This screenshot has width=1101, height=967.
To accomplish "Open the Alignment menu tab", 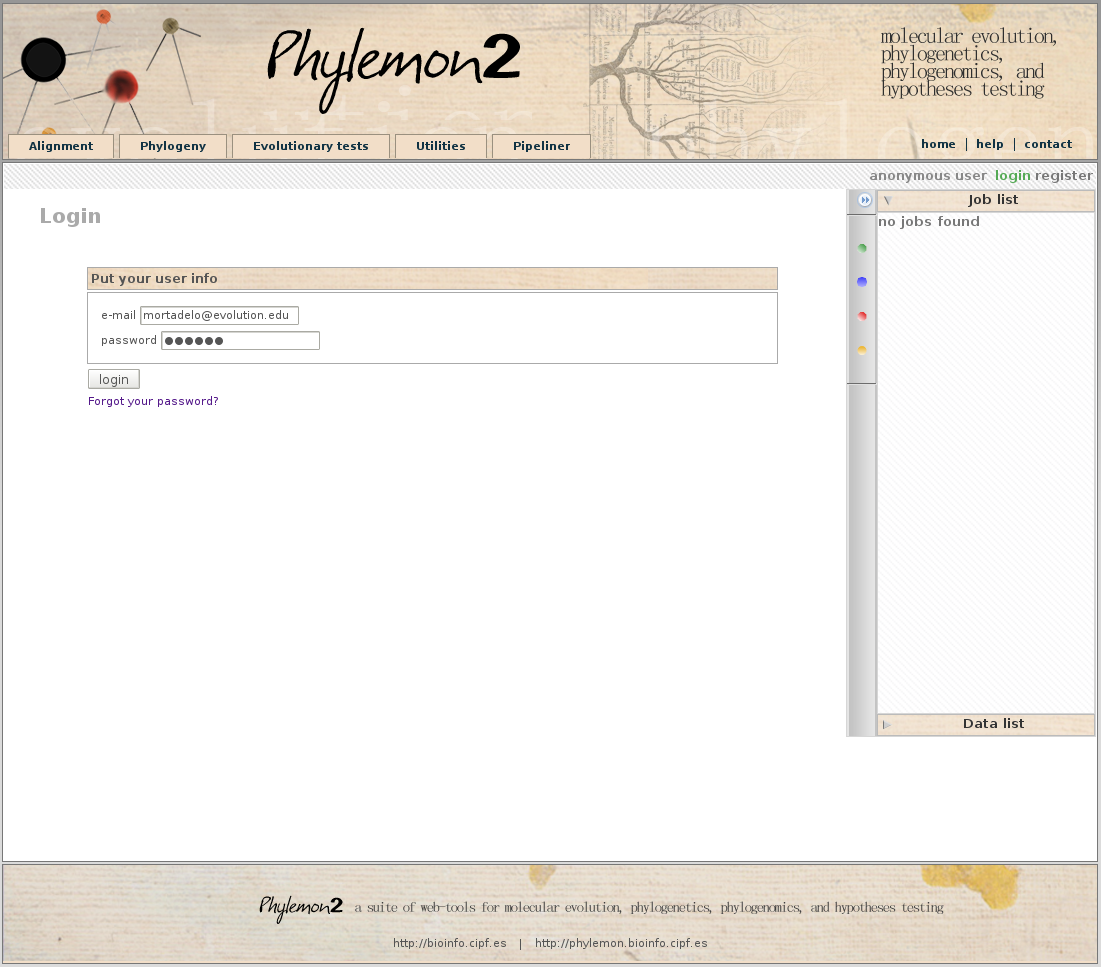I will (61, 146).
